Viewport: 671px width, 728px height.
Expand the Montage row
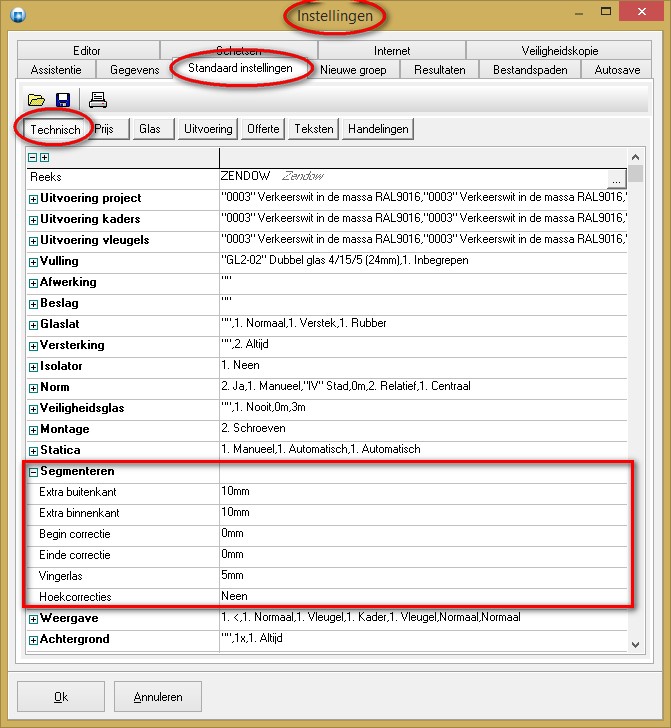(x=33, y=430)
